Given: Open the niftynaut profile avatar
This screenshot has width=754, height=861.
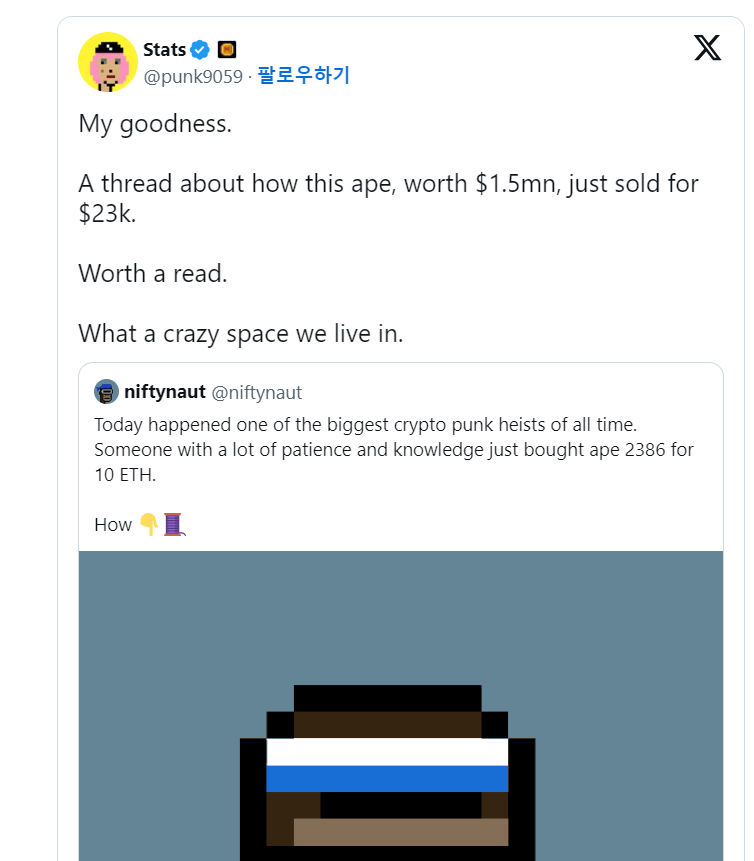Looking at the screenshot, I should [107, 392].
